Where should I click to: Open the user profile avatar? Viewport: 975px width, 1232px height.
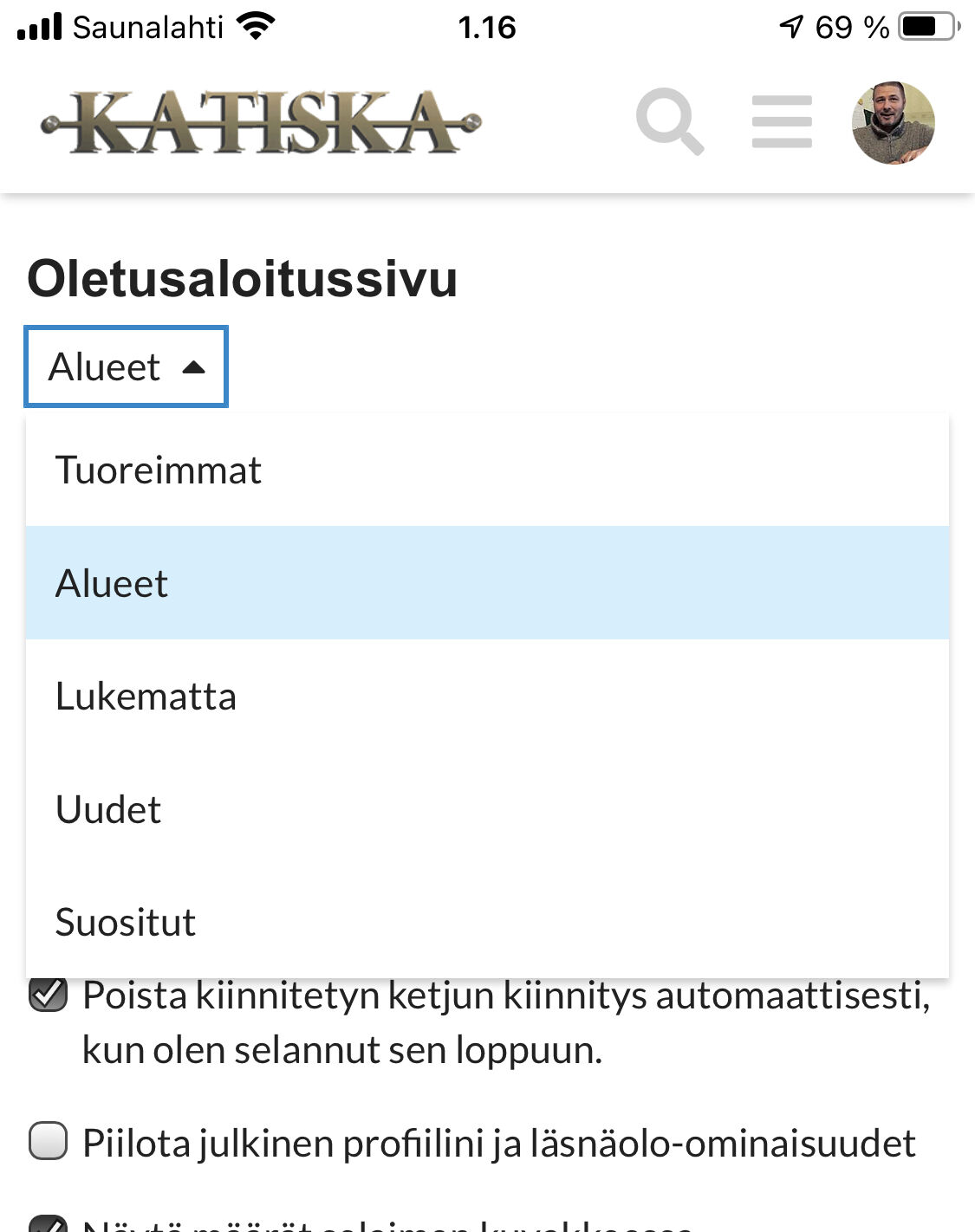(893, 123)
